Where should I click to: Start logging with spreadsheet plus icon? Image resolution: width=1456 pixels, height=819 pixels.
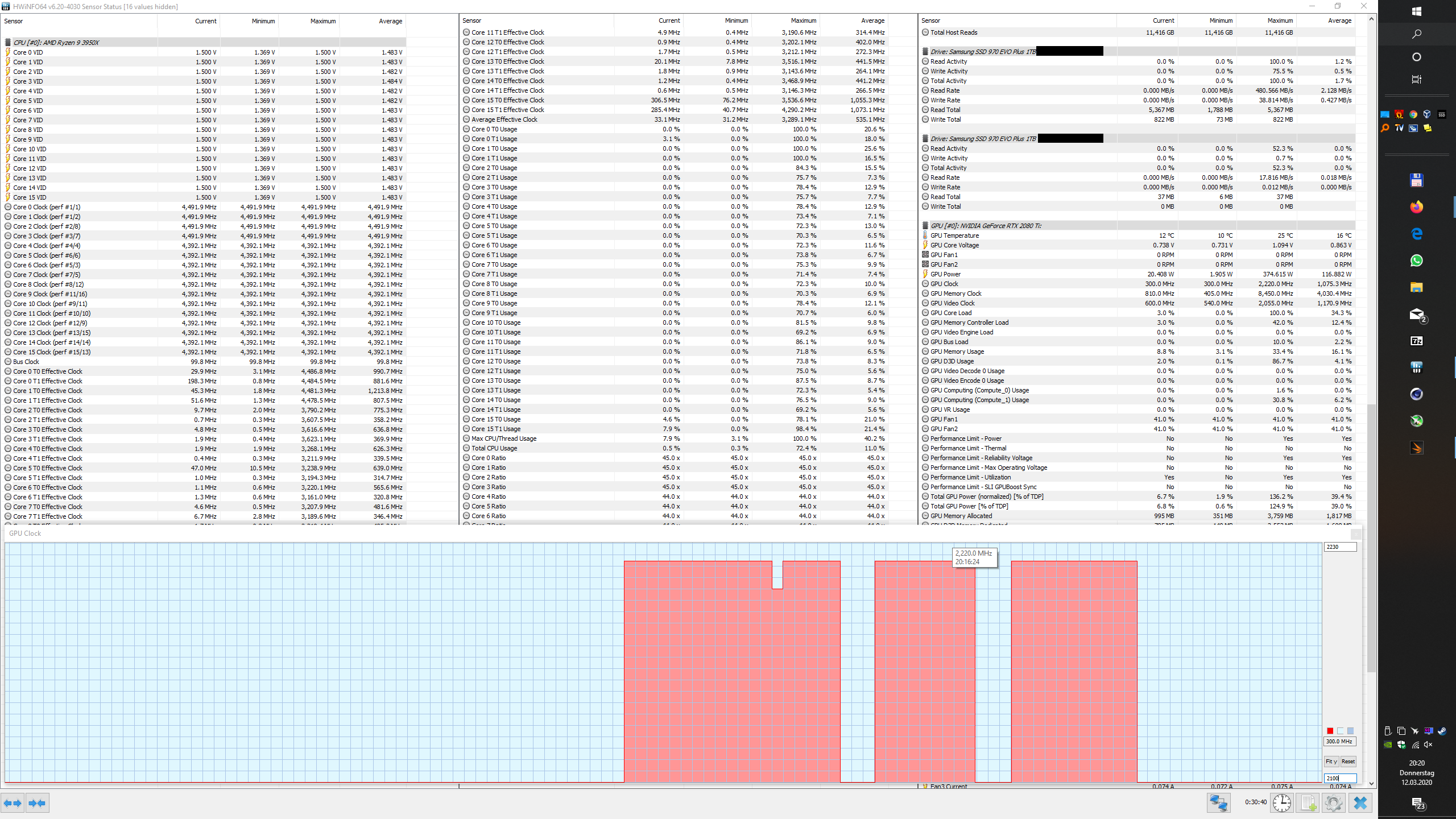(1308, 803)
